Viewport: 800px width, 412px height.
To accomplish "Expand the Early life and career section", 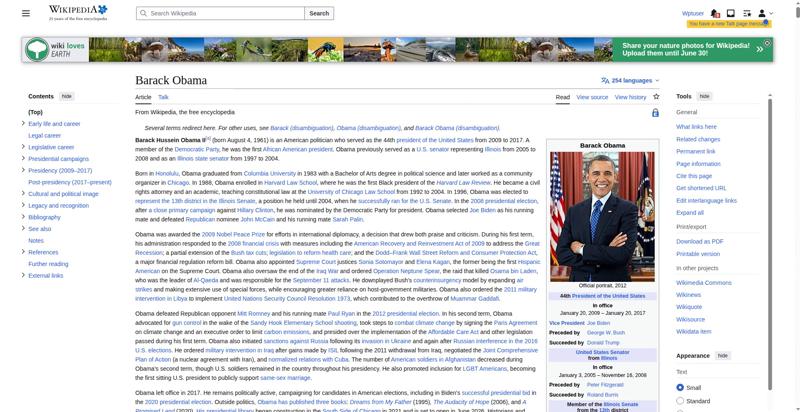I will click(x=23, y=123).
